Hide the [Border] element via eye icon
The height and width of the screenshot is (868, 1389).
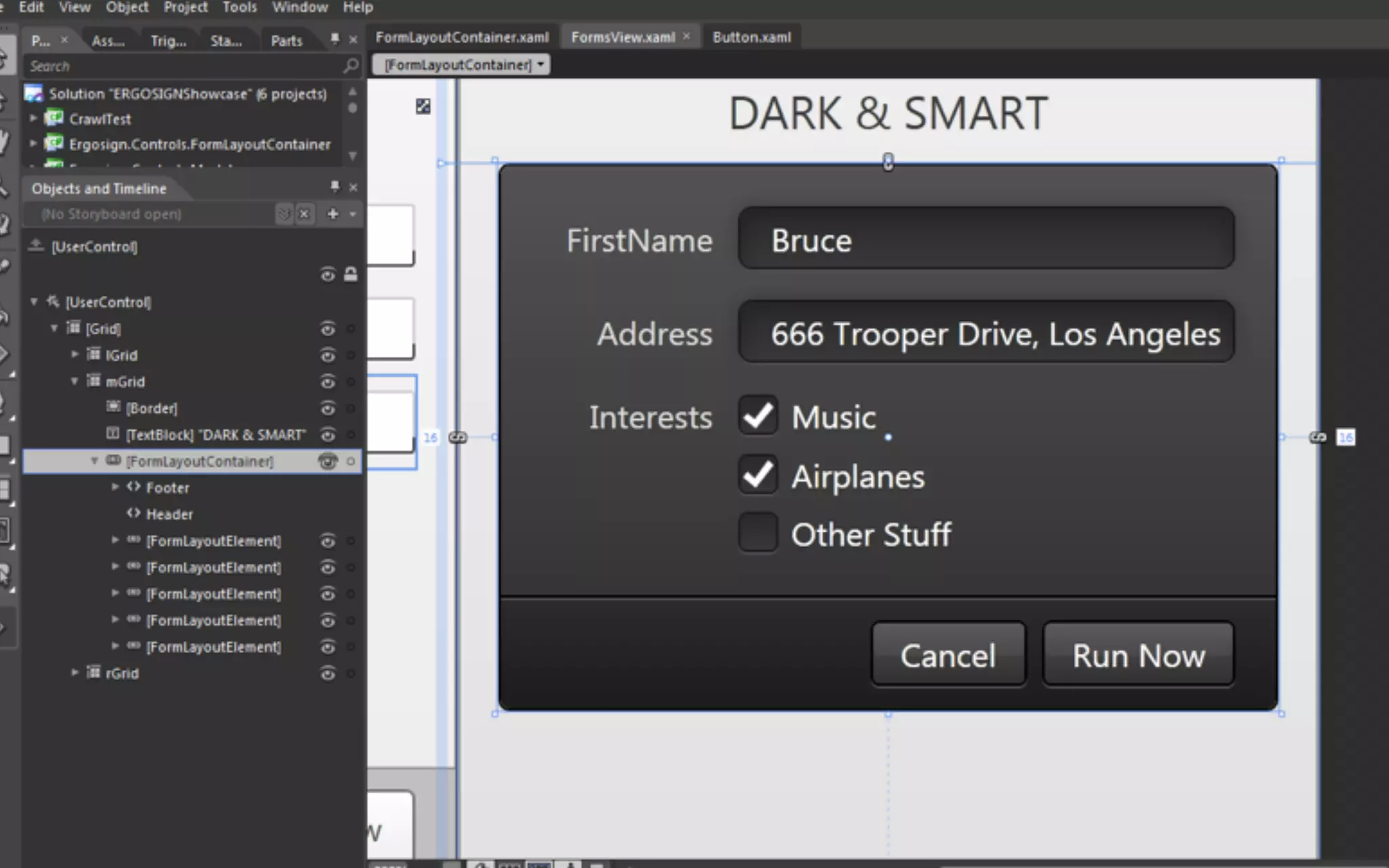328,408
